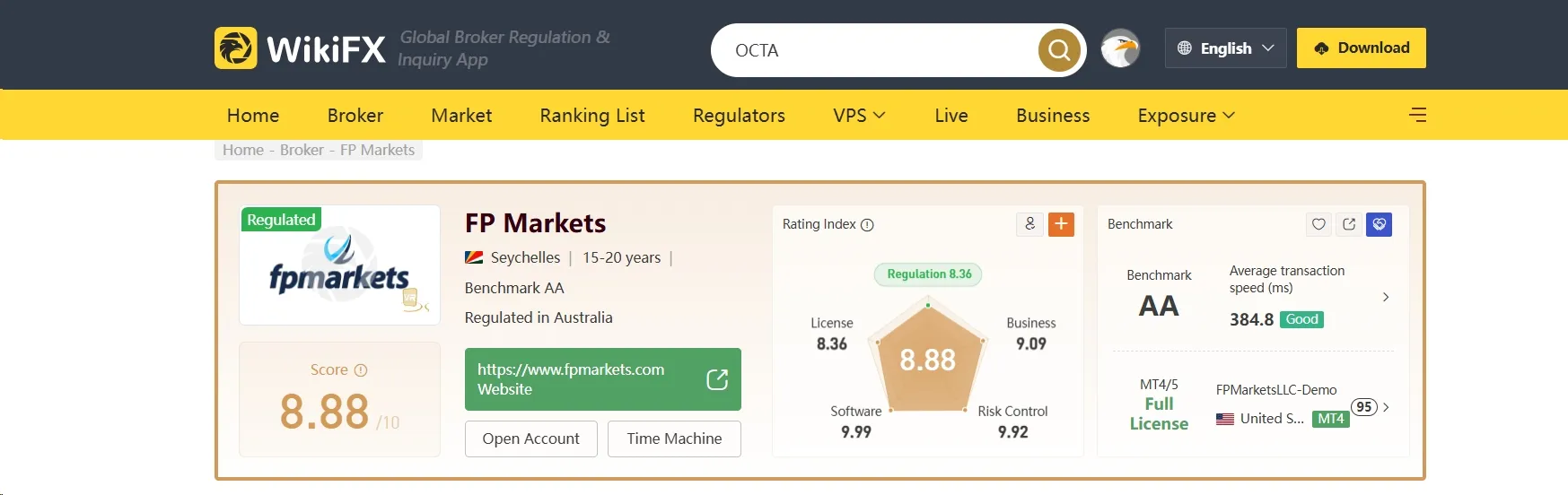The image size is (1568, 495).
Task: Click Broker breadcrumb link
Action: [x=302, y=150]
